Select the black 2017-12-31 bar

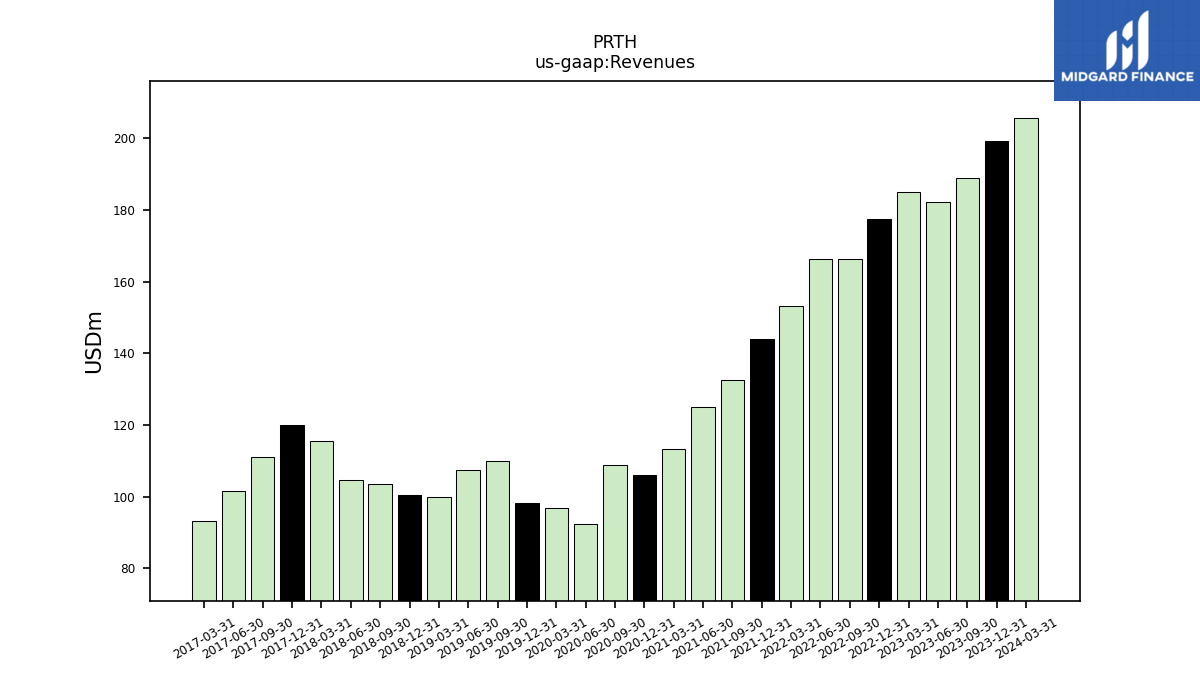click(292, 513)
